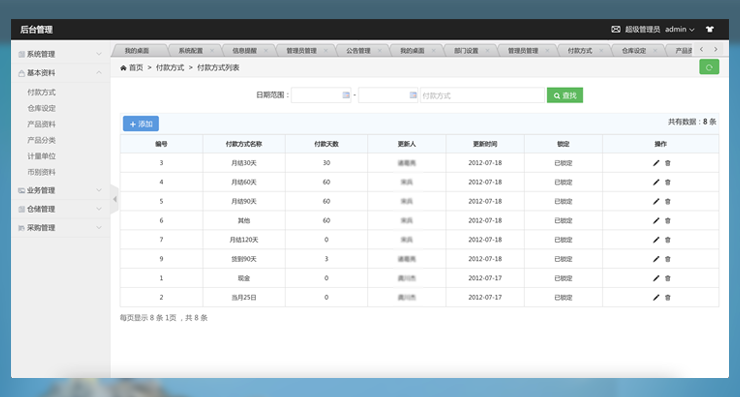Click the green 查找 search button

coord(565,95)
